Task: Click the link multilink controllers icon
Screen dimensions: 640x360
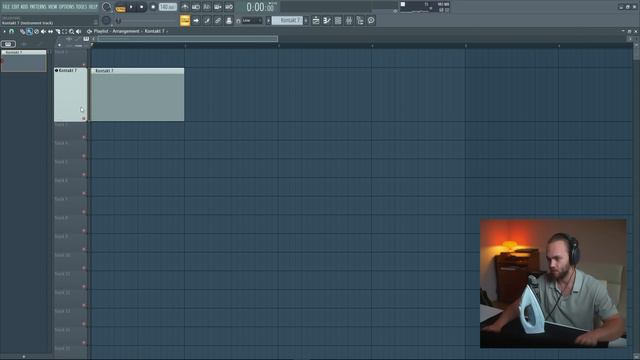Action: point(218,20)
